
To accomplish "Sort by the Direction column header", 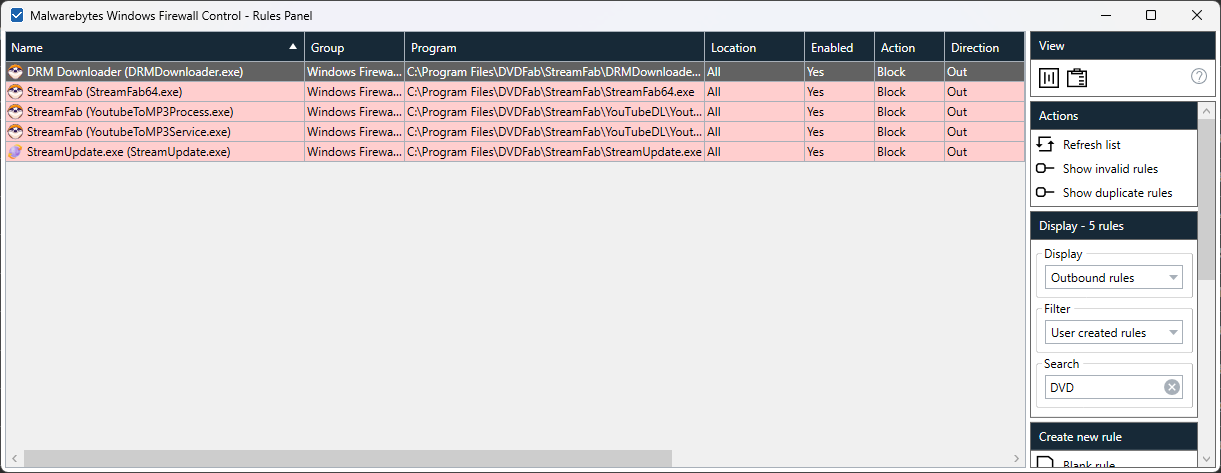I will [985, 47].
